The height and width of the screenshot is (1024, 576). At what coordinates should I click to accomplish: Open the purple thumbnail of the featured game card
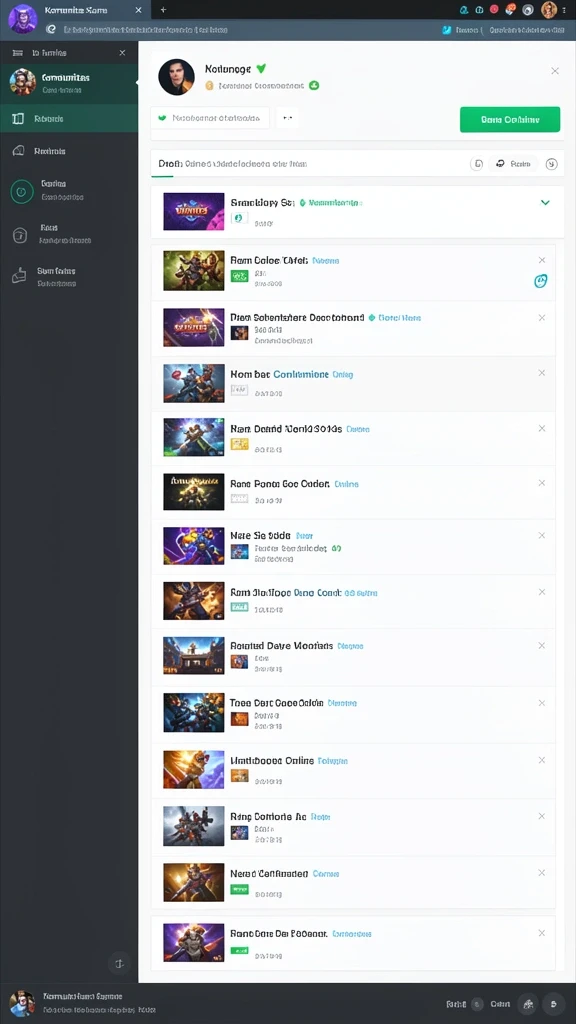193,212
